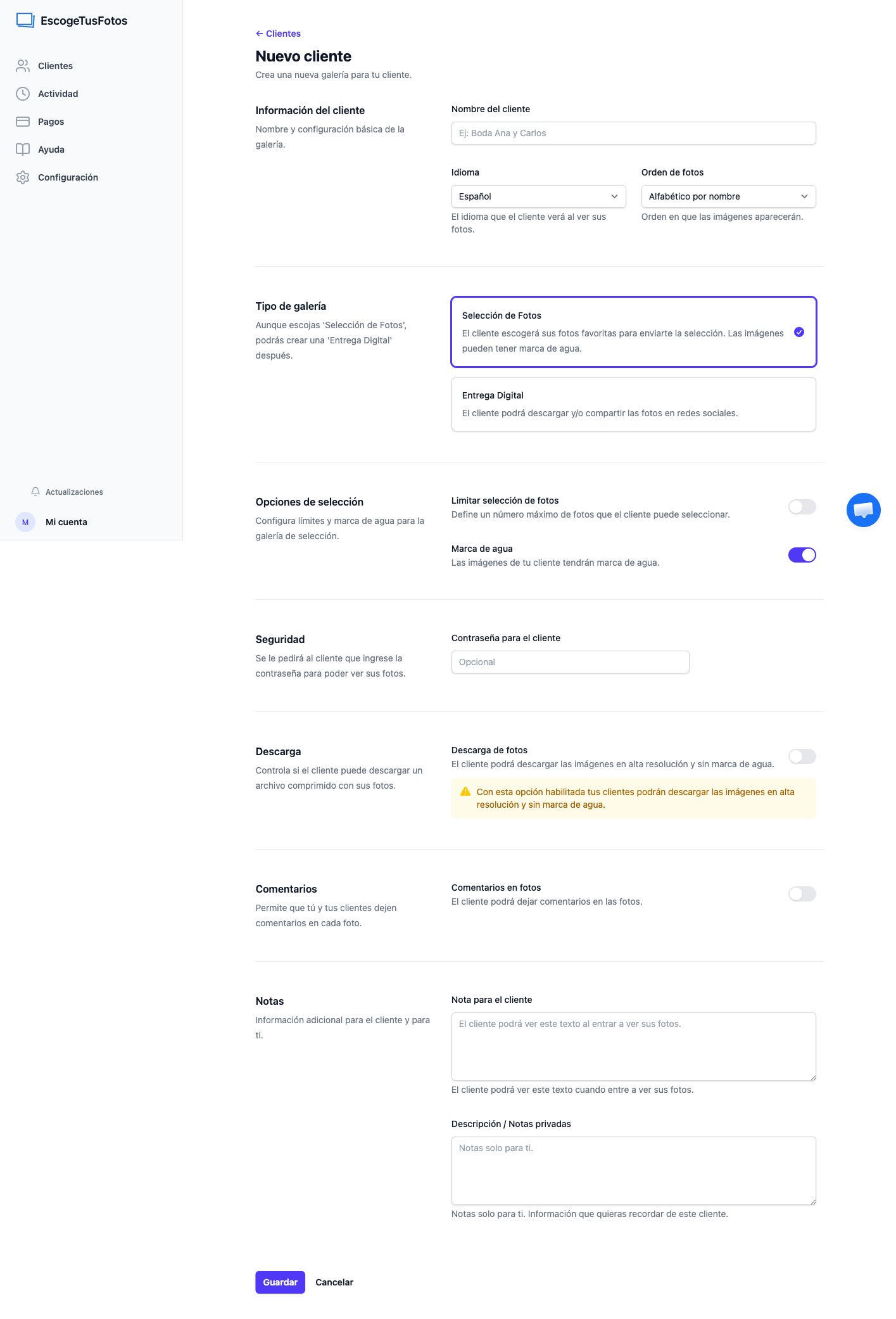Open the Orden de fotos dropdown
The width and height of the screenshot is (896, 1319).
tap(728, 196)
